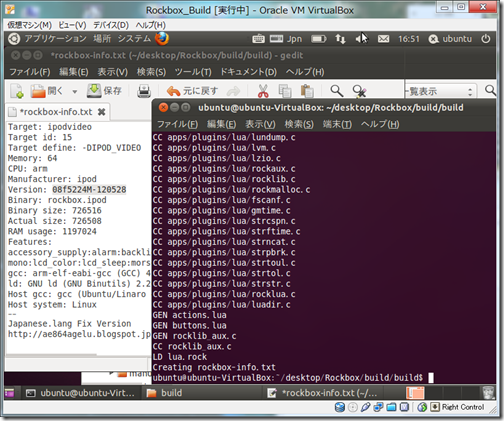Open VirtualBox デバイス(D) menu
Screen dimensions: 504x421
point(110,25)
